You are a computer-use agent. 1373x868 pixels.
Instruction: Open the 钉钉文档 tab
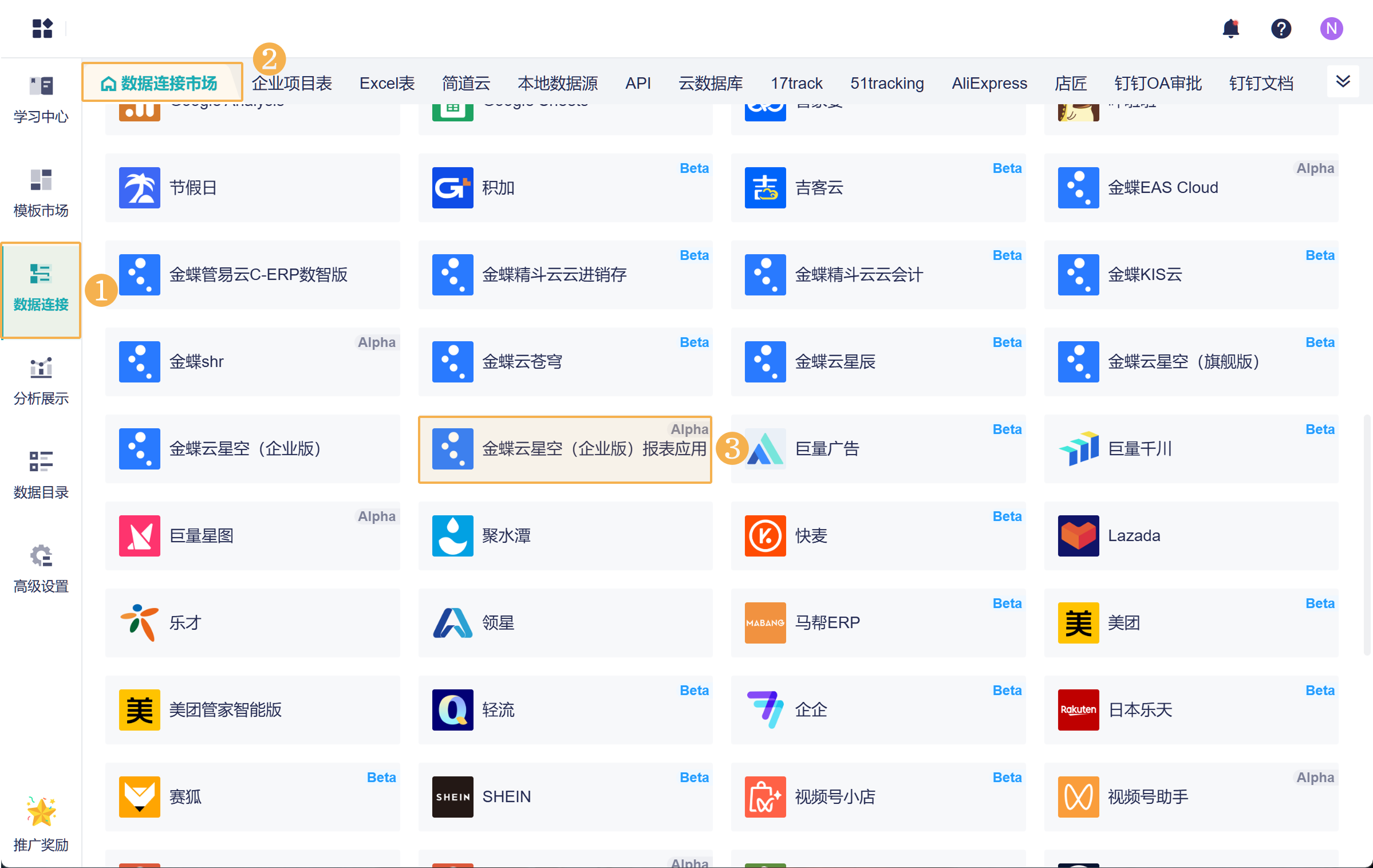1261,84
